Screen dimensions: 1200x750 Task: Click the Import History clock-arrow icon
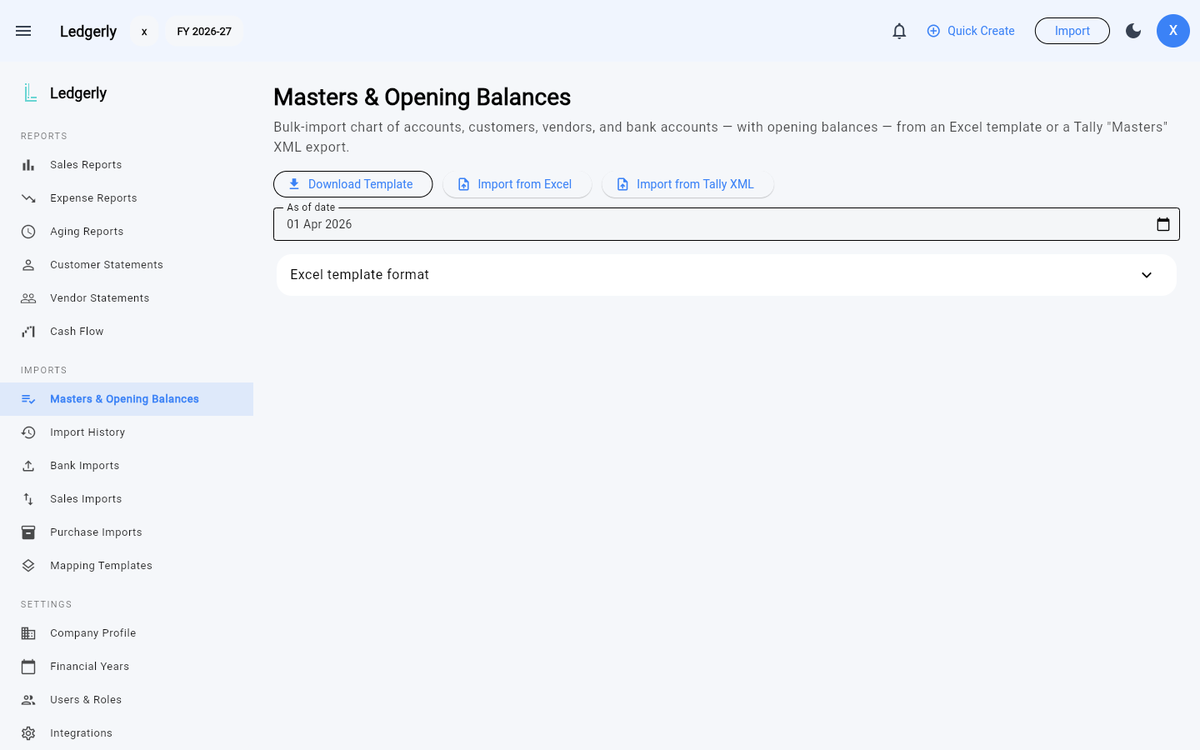(x=29, y=432)
